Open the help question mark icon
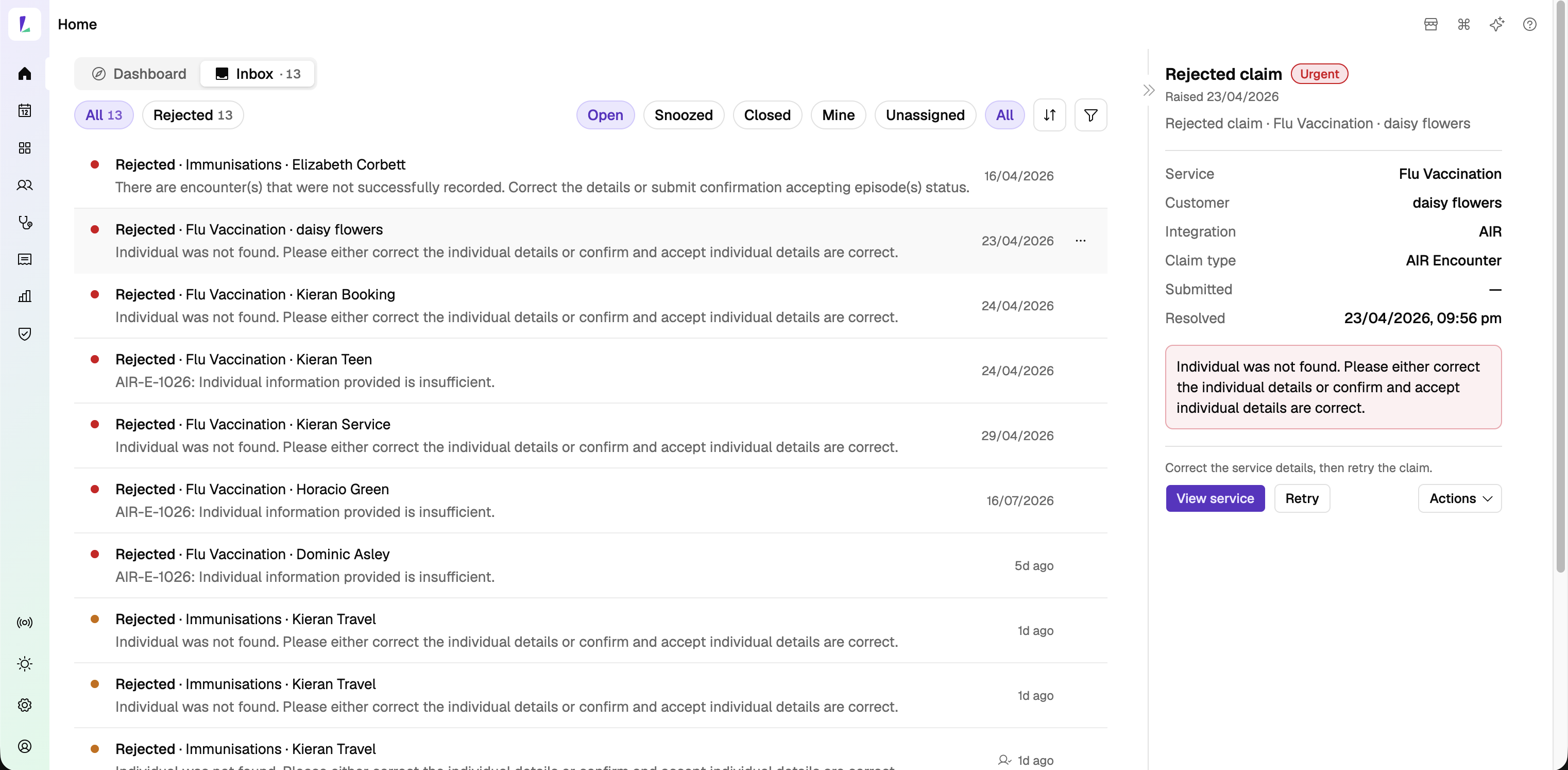The image size is (1568, 770). click(1530, 24)
